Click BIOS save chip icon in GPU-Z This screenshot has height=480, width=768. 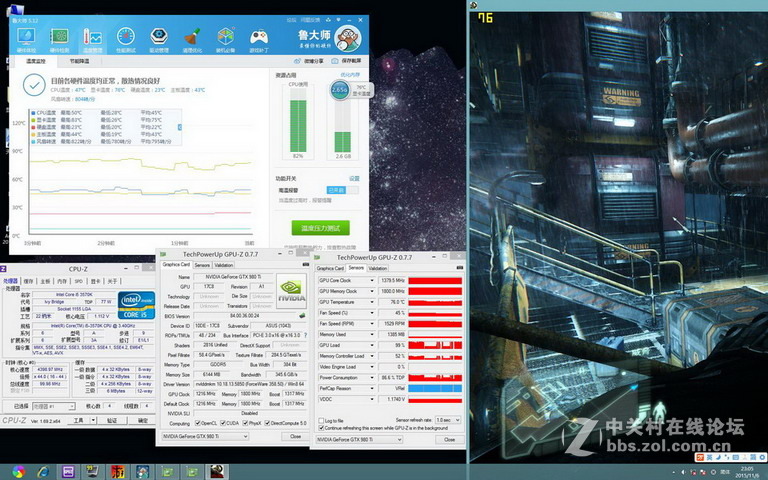(302, 316)
